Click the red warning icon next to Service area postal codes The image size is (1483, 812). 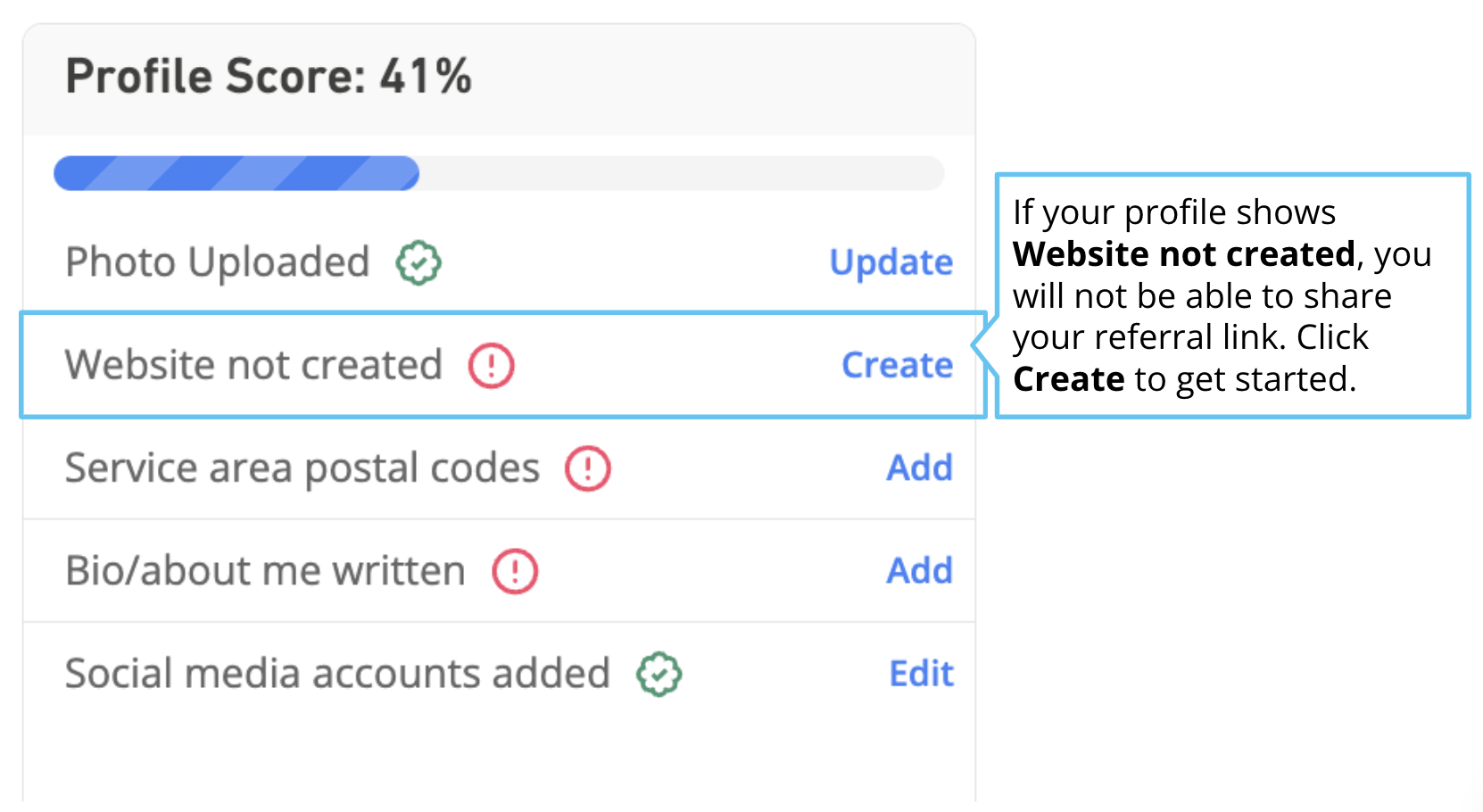click(588, 468)
